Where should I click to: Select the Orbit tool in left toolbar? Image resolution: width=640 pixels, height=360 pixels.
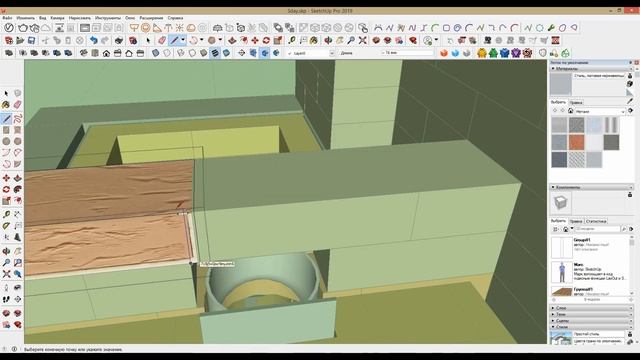click(x=6, y=251)
